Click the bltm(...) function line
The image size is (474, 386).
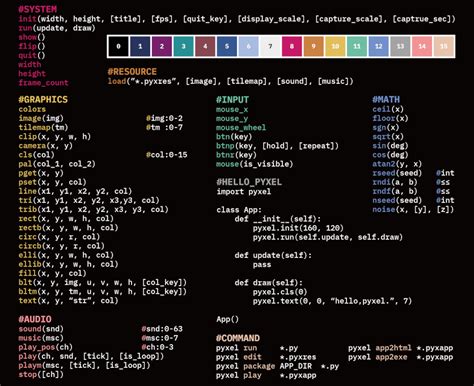[x=103, y=291]
